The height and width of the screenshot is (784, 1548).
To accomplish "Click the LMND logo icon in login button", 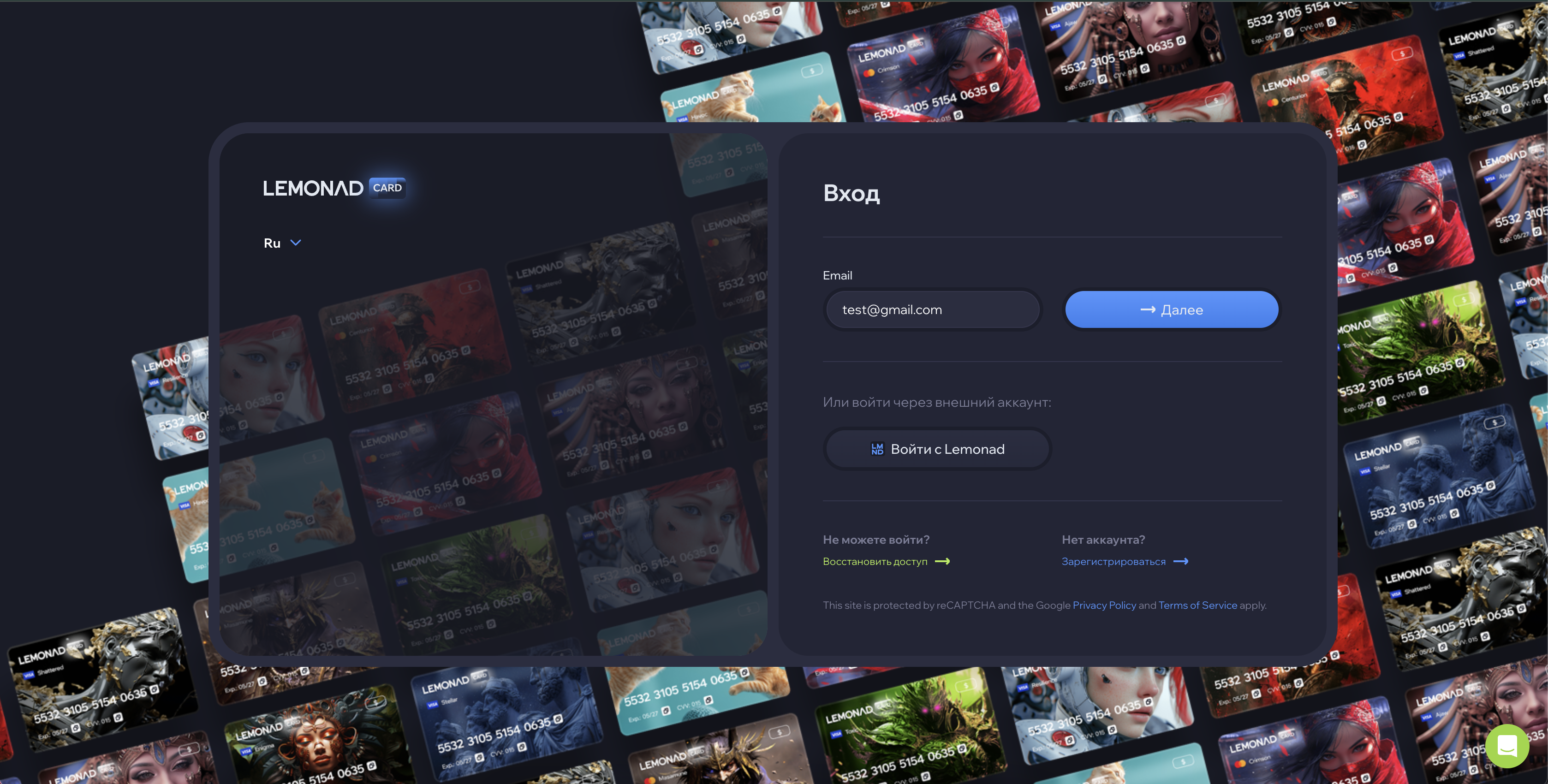I will pos(877,449).
